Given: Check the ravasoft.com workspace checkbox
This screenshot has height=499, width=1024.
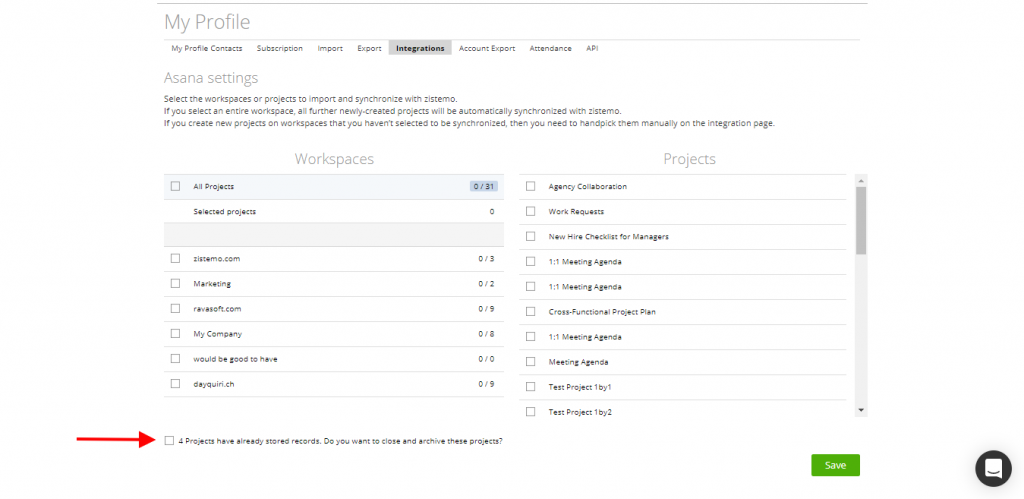Looking at the screenshot, I should 175,308.
